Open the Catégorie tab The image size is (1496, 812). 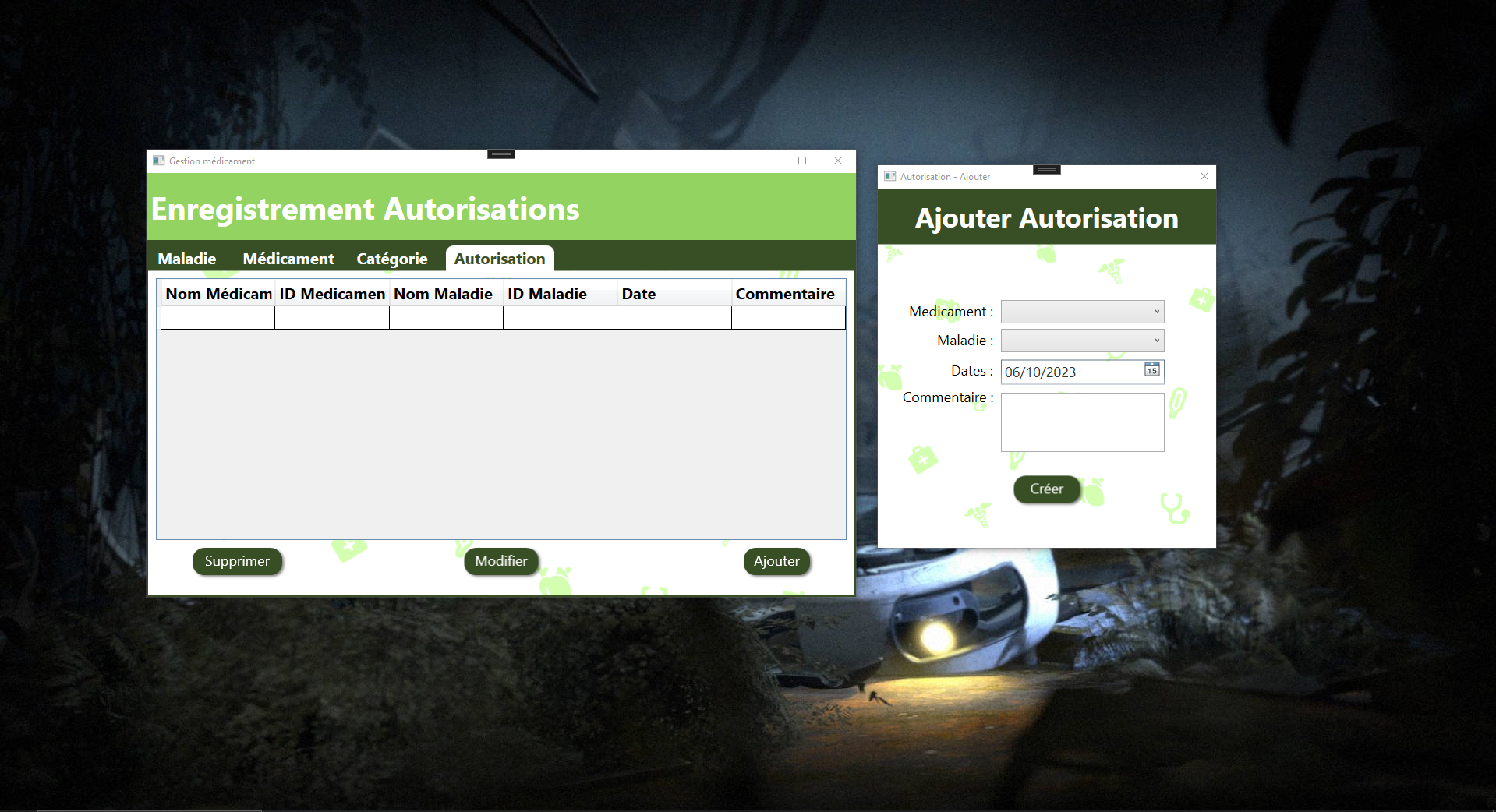[392, 259]
